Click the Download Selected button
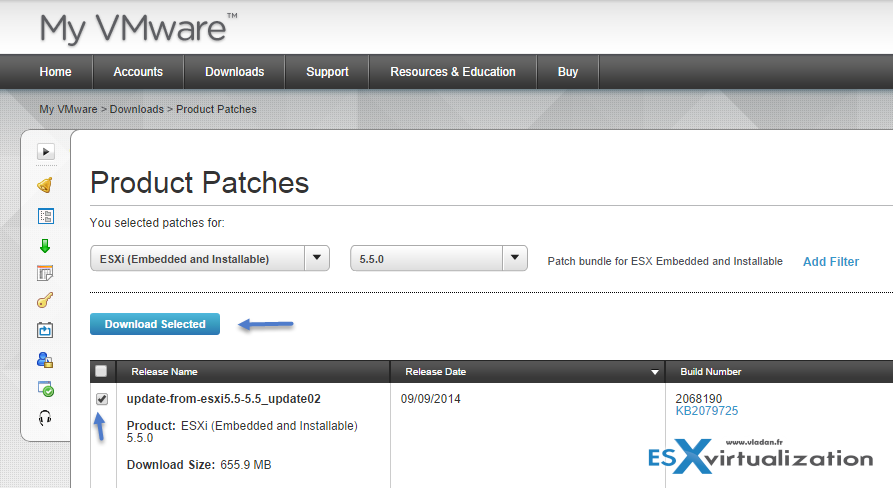 click(x=155, y=324)
